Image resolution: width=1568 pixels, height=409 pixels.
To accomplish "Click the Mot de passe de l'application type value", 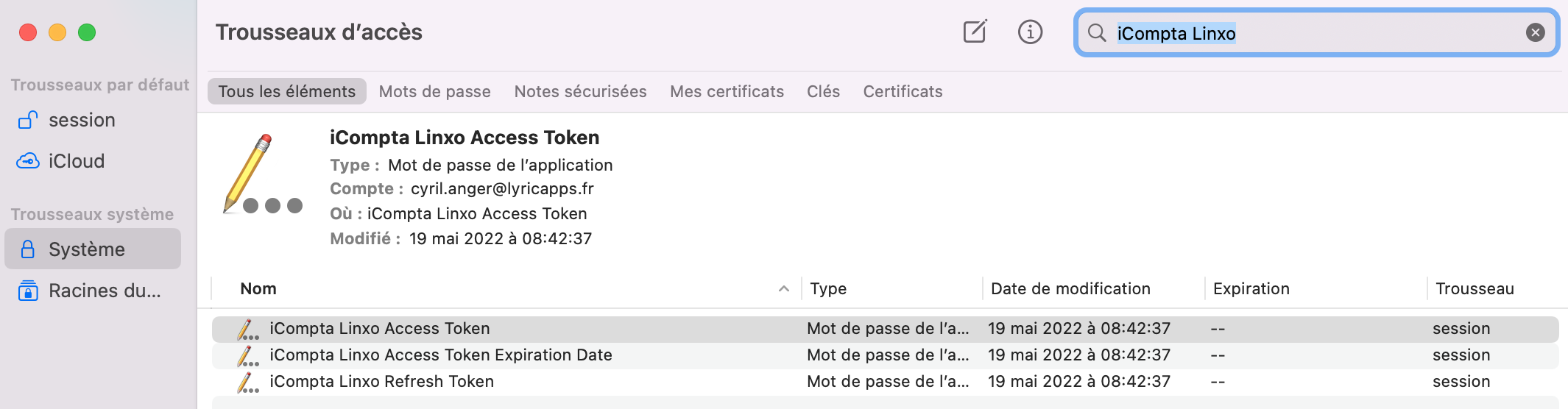I will (501, 165).
